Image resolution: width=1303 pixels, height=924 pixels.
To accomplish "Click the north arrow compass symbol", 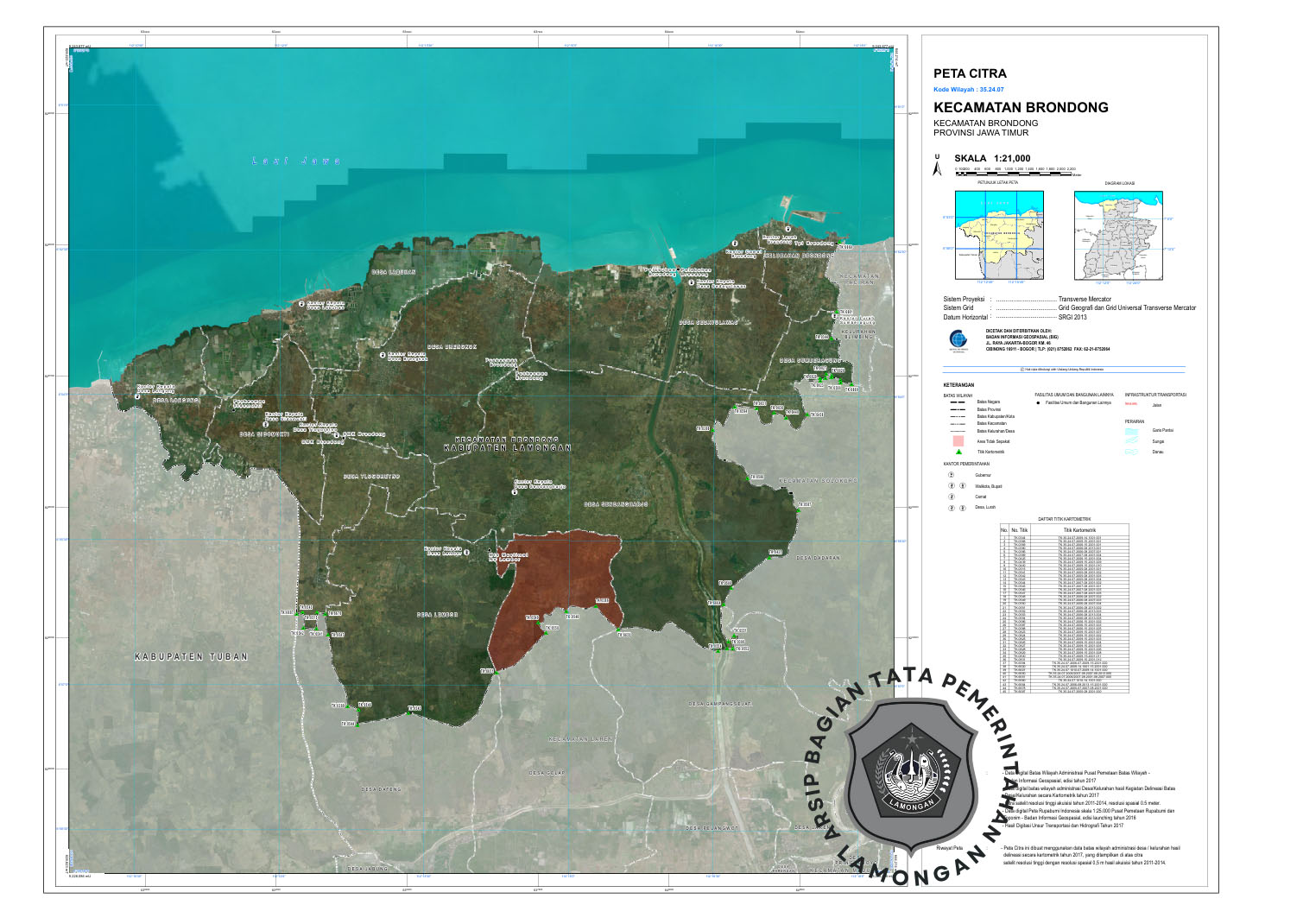I will [937, 167].
